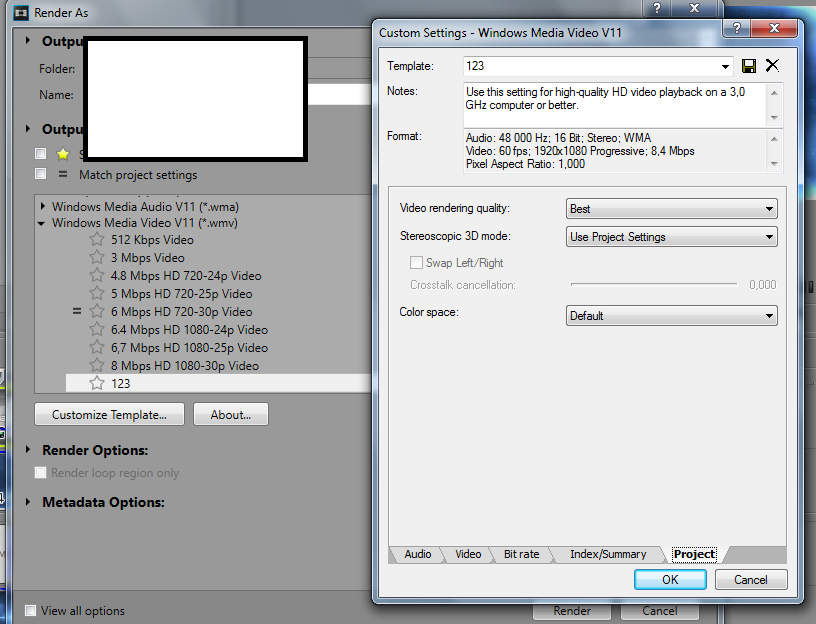Toggle the favorites-only checkbox beside the yellow star
The height and width of the screenshot is (624, 816).
[40, 154]
